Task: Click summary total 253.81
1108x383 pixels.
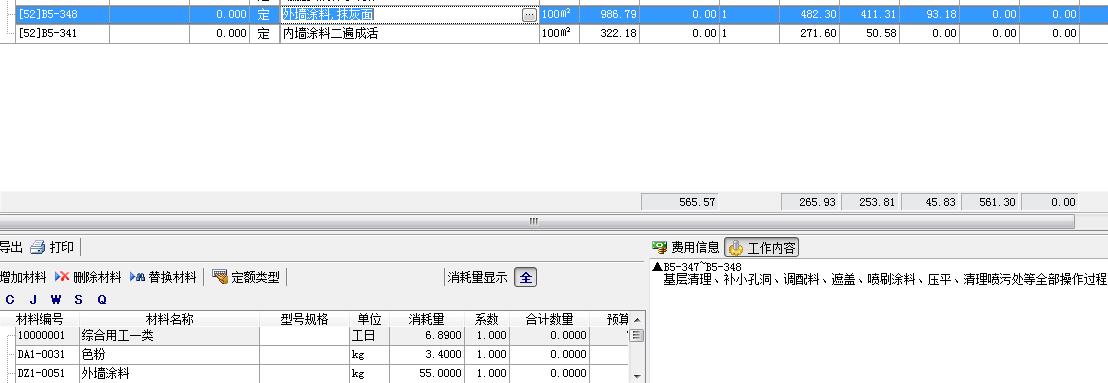Action: tap(871, 202)
